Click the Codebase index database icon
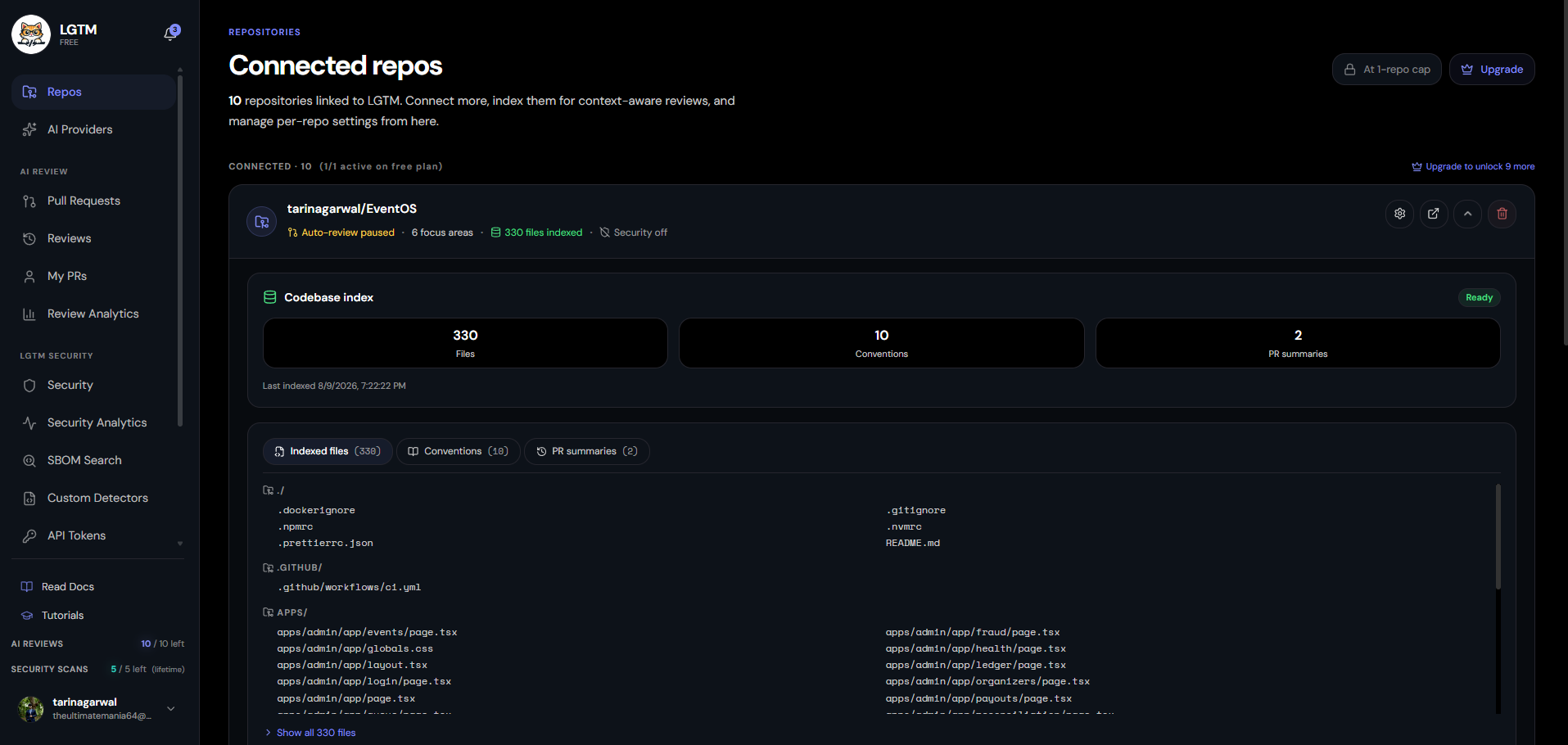Image resolution: width=1568 pixels, height=745 pixels. (269, 297)
